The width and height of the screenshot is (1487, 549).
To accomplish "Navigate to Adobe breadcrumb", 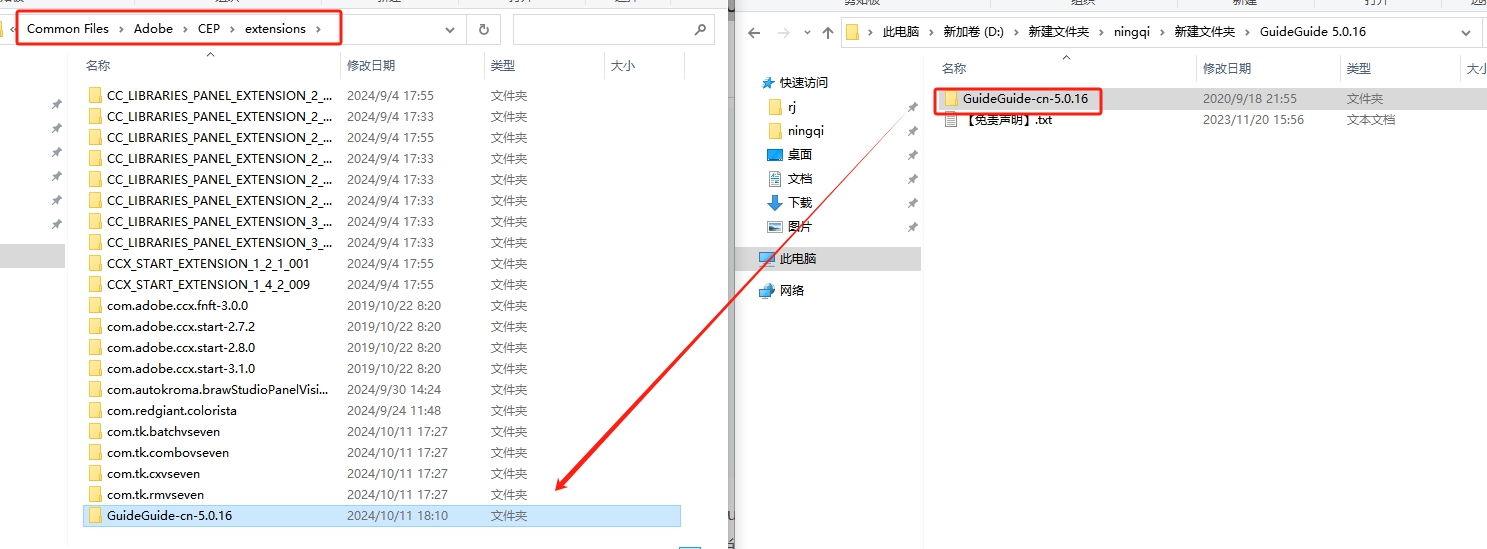I will point(153,29).
